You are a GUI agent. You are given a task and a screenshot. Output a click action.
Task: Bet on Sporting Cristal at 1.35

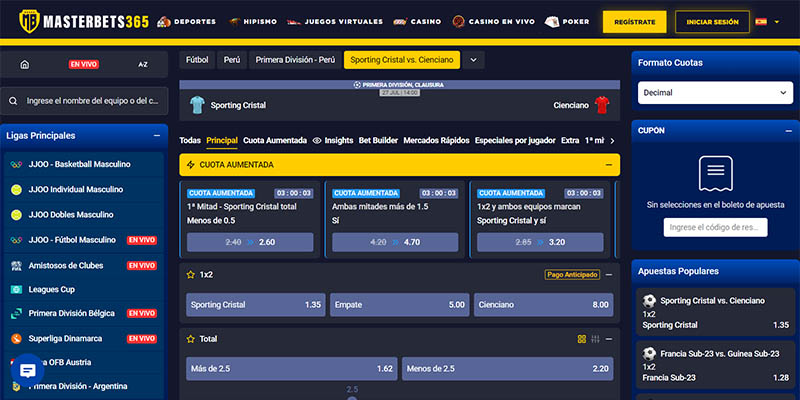pyautogui.click(x=256, y=305)
